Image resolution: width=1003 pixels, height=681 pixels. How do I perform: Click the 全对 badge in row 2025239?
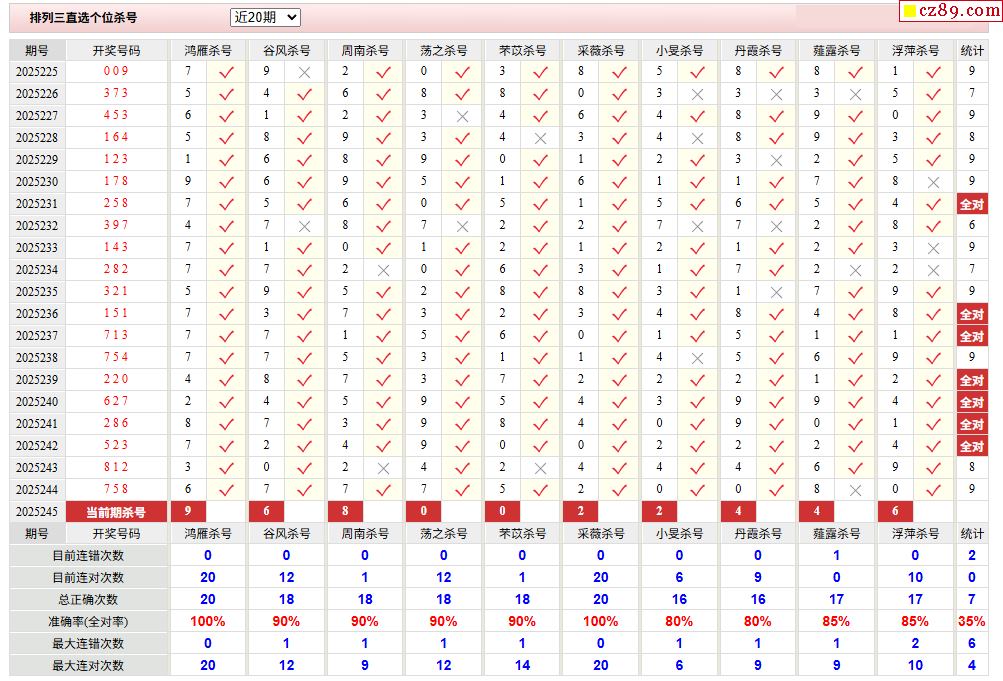click(x=972, y=380)
